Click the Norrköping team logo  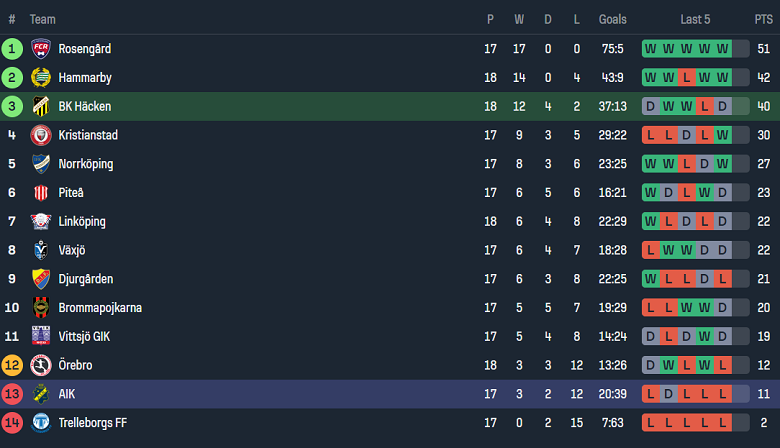click(x=41, y=164)
